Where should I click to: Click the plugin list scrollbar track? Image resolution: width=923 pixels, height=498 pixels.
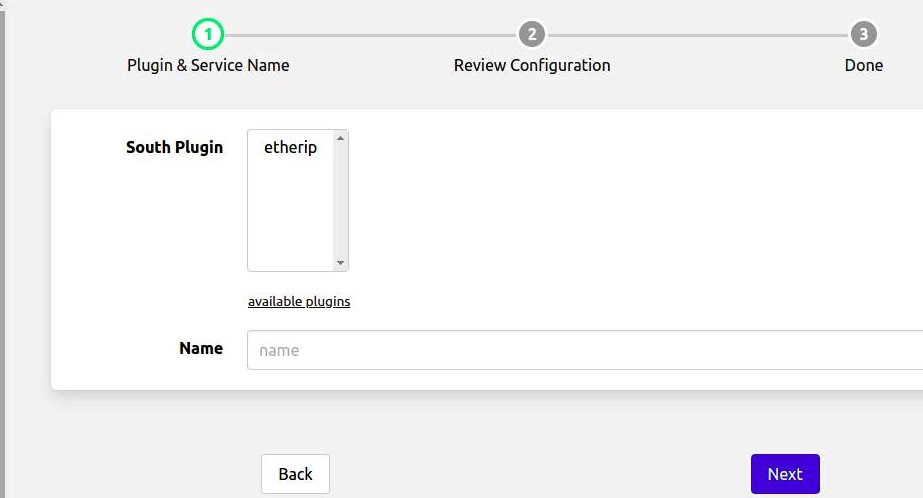point(341,200)
